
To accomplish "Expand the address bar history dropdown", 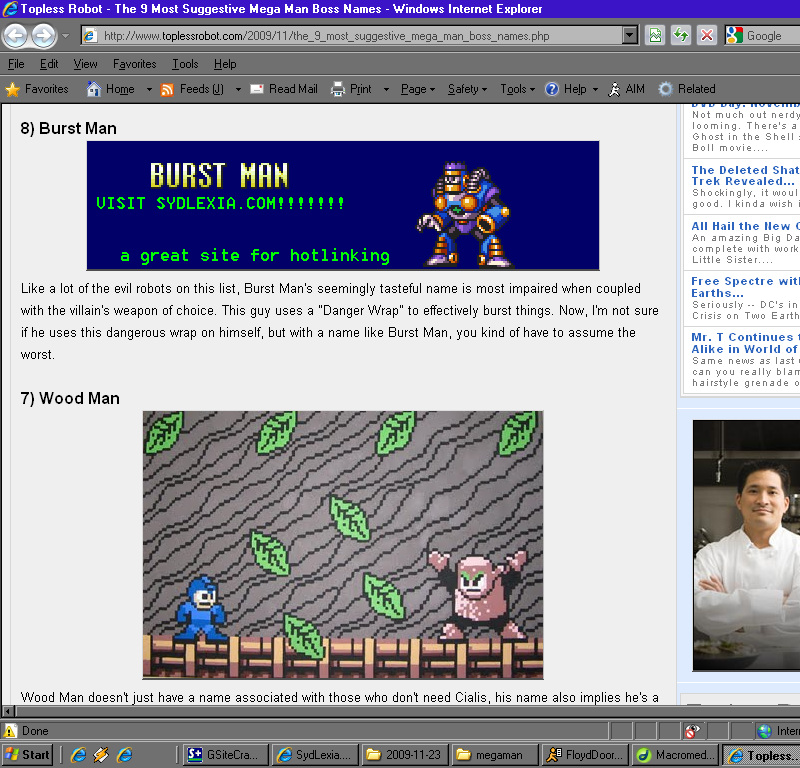I will [630, 36].
